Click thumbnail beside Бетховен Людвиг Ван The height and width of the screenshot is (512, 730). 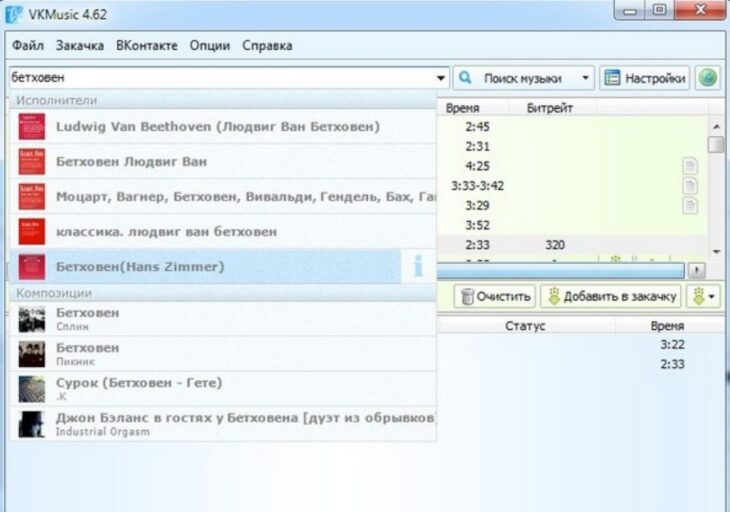pyautogui.click(x=32, y=162)
